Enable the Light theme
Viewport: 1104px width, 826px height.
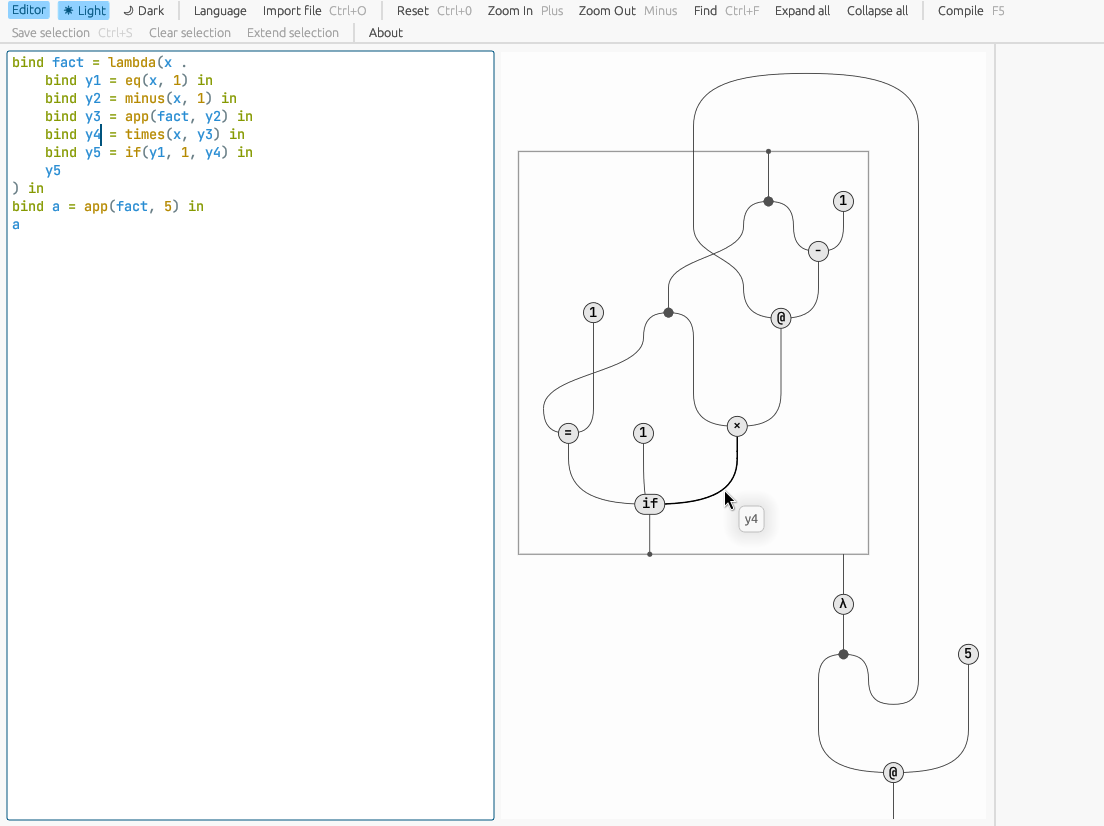pos(84,10)
